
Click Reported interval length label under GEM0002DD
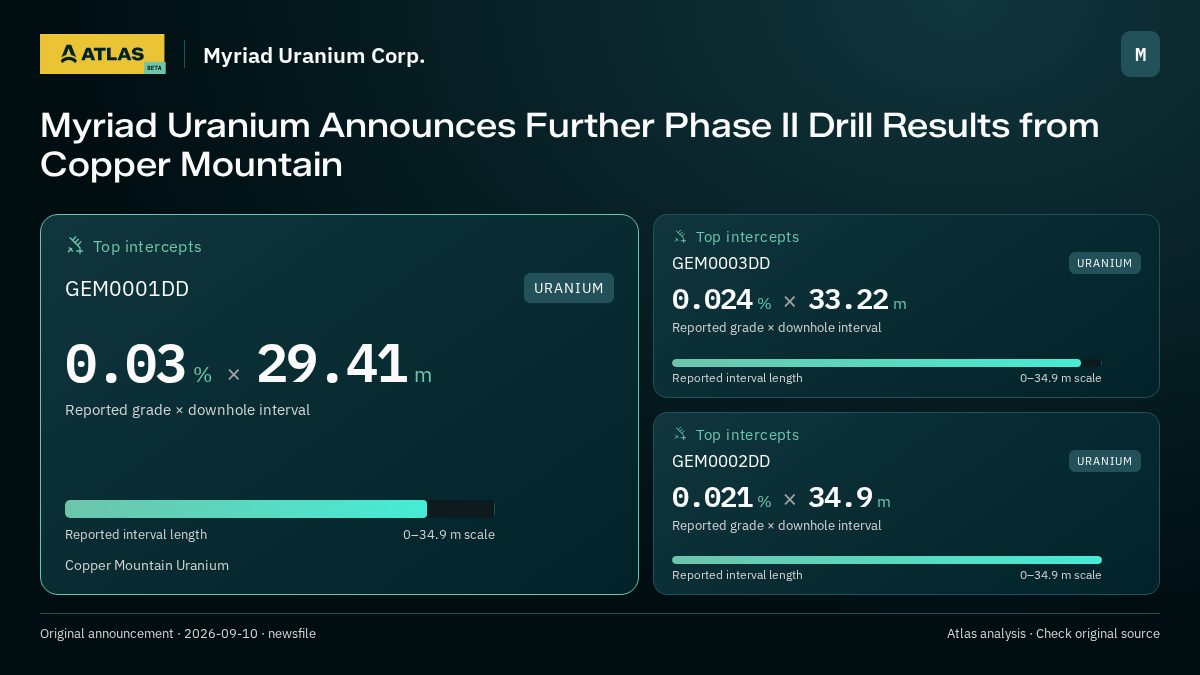737,575
